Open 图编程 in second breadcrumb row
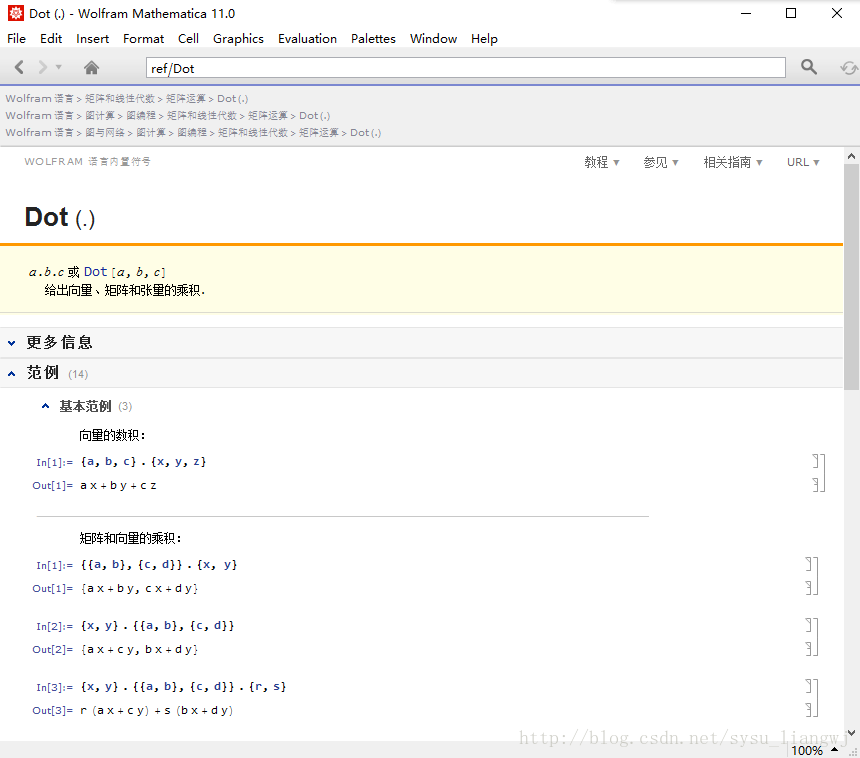 click(141, 115)
